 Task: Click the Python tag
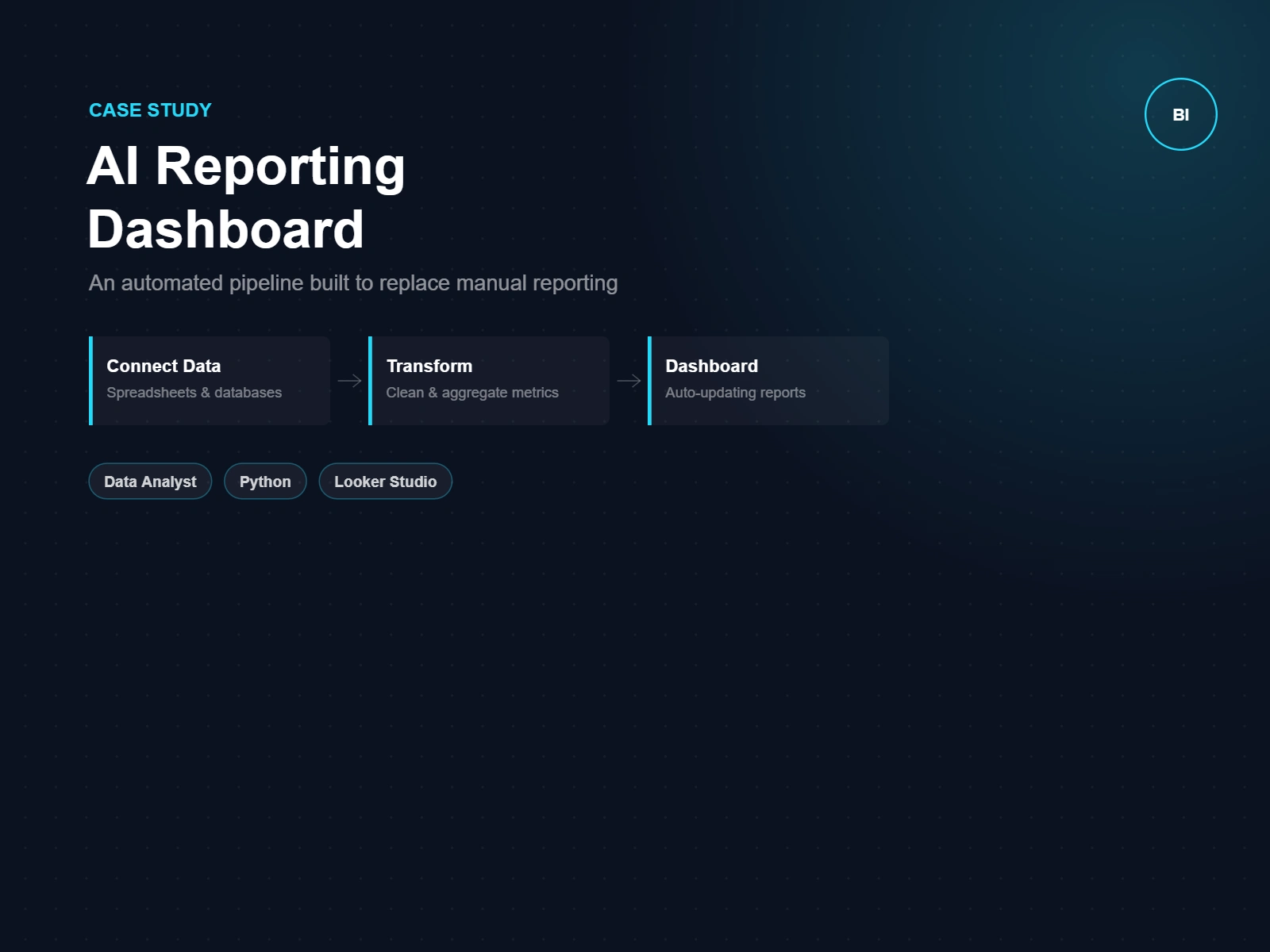pos(265,482)
